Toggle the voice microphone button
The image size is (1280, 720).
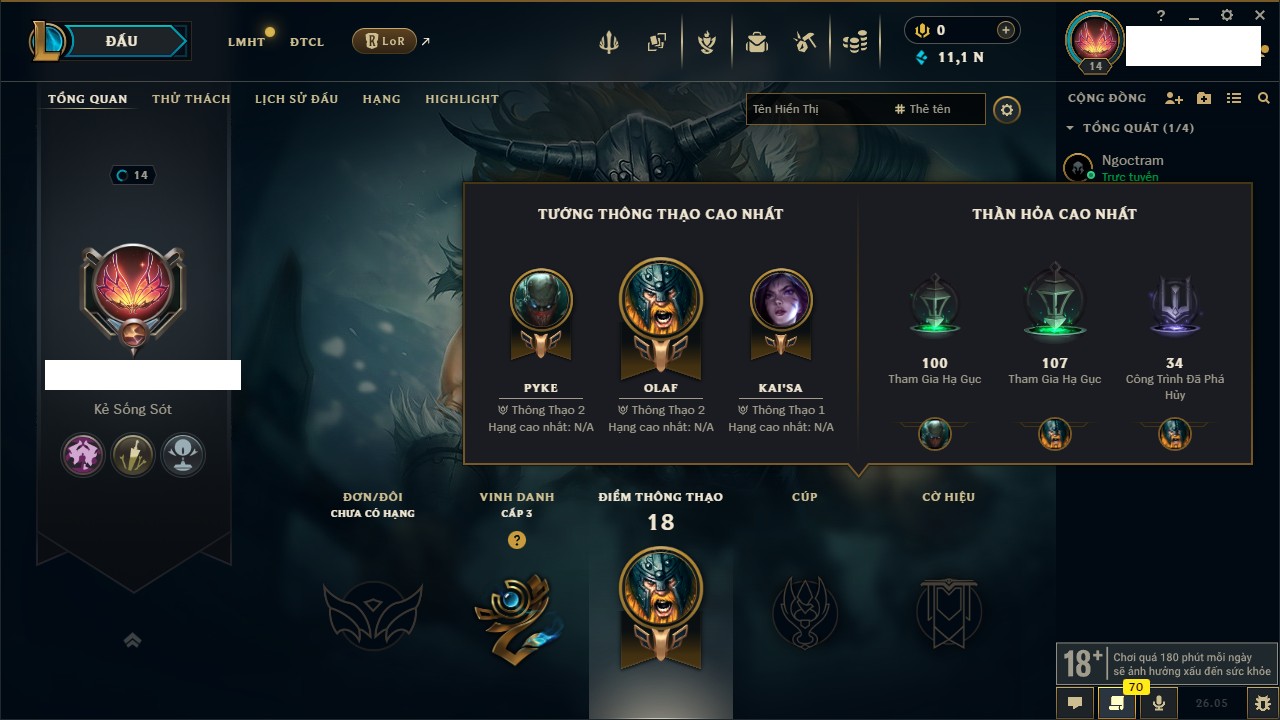pos(1159,703)
